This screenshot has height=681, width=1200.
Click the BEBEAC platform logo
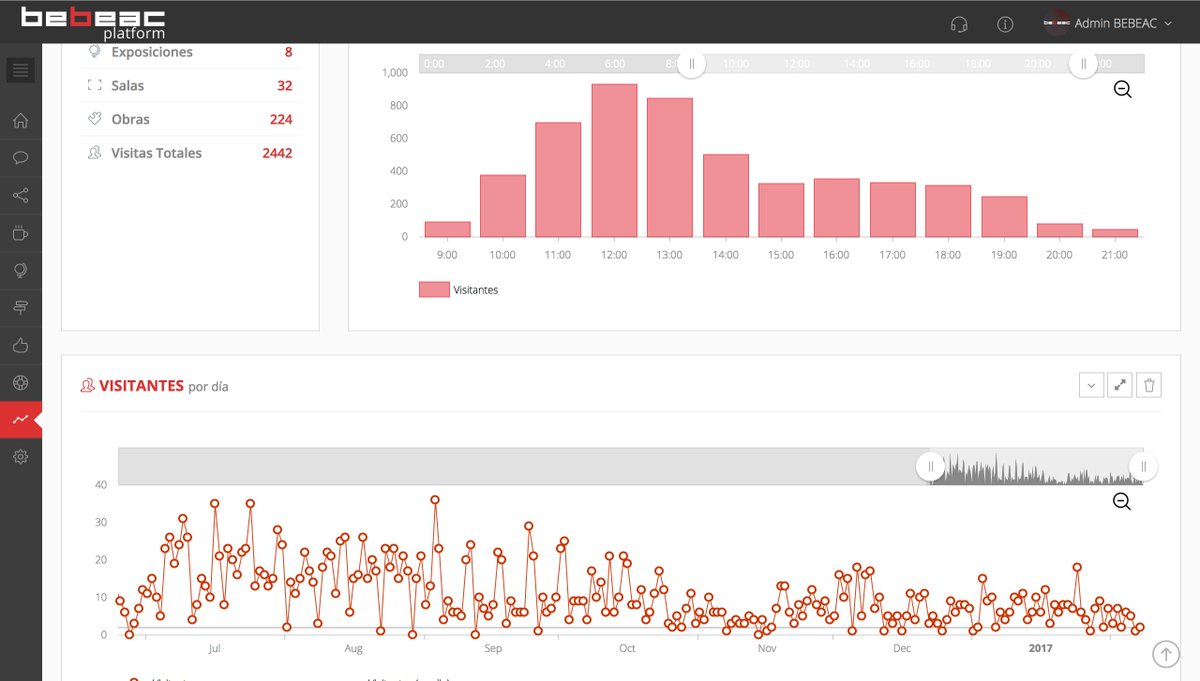93,22
